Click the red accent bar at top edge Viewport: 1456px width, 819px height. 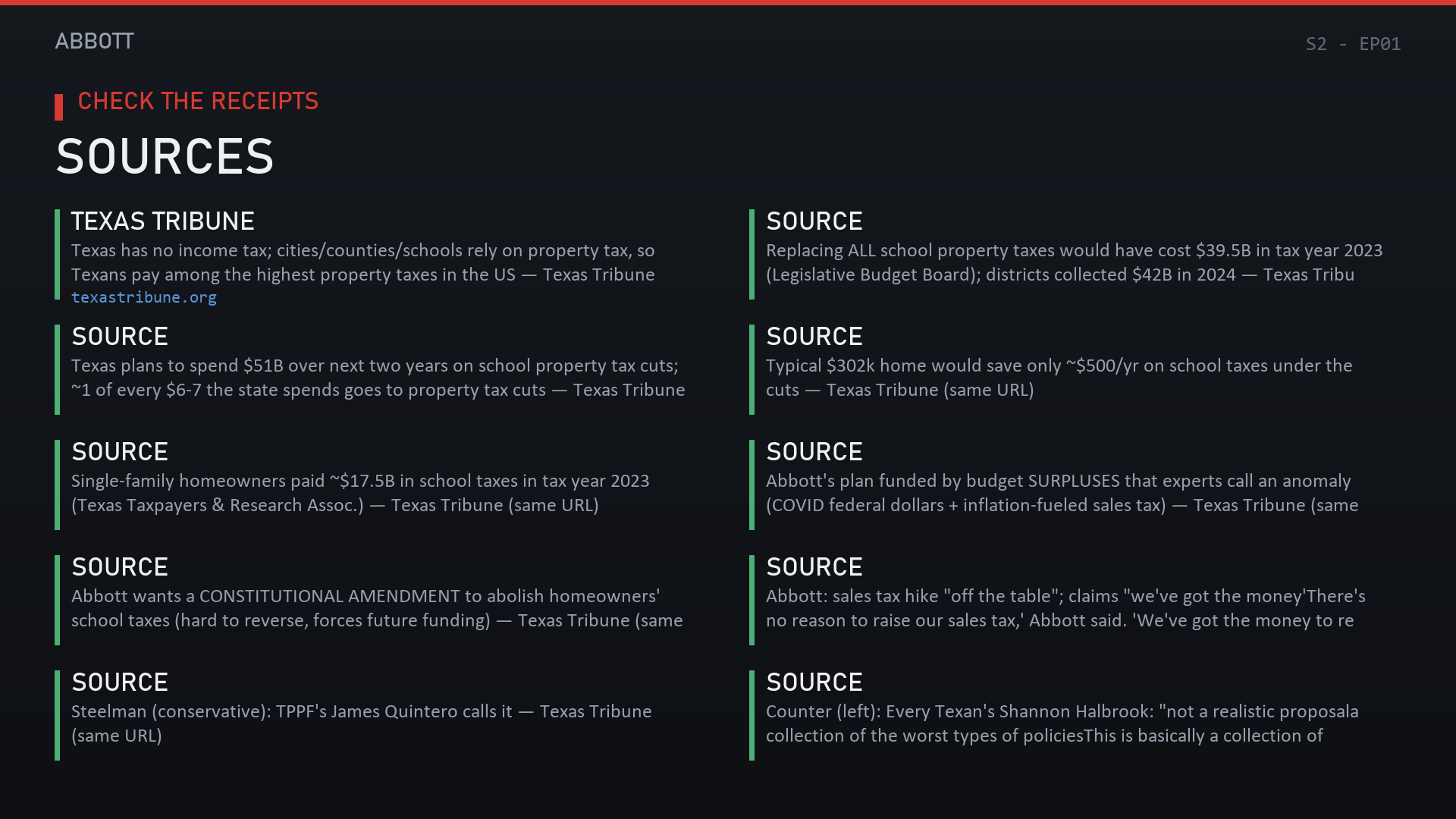(728, 2)
